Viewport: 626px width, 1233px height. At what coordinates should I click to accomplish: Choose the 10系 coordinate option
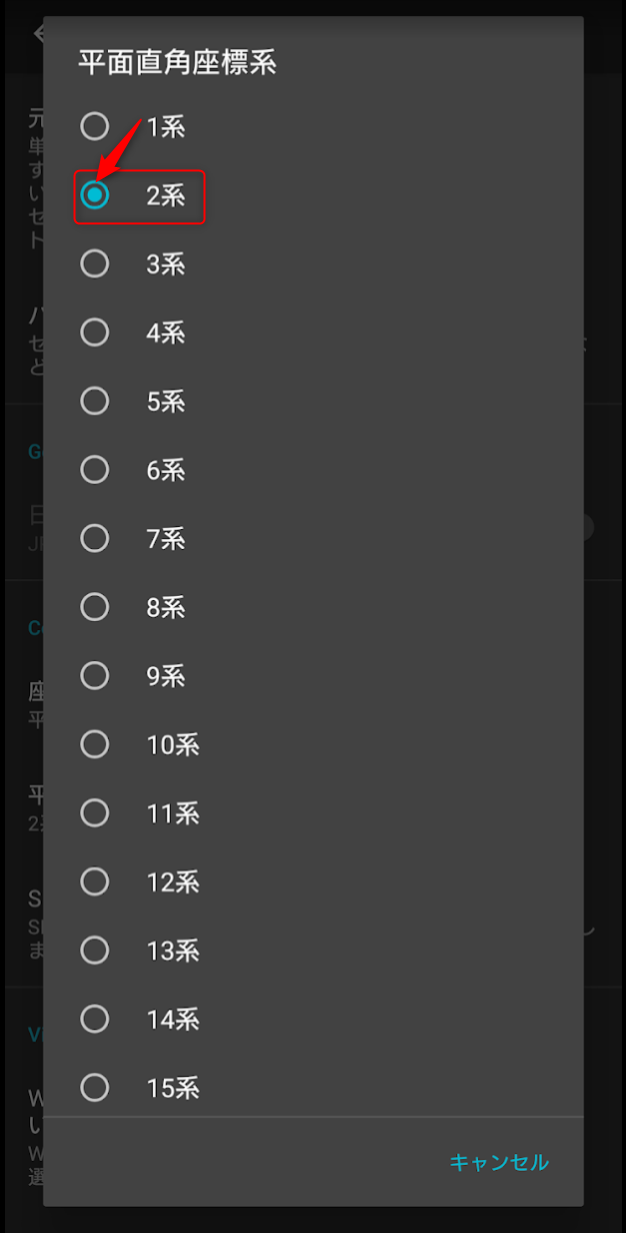pos(95,745)
